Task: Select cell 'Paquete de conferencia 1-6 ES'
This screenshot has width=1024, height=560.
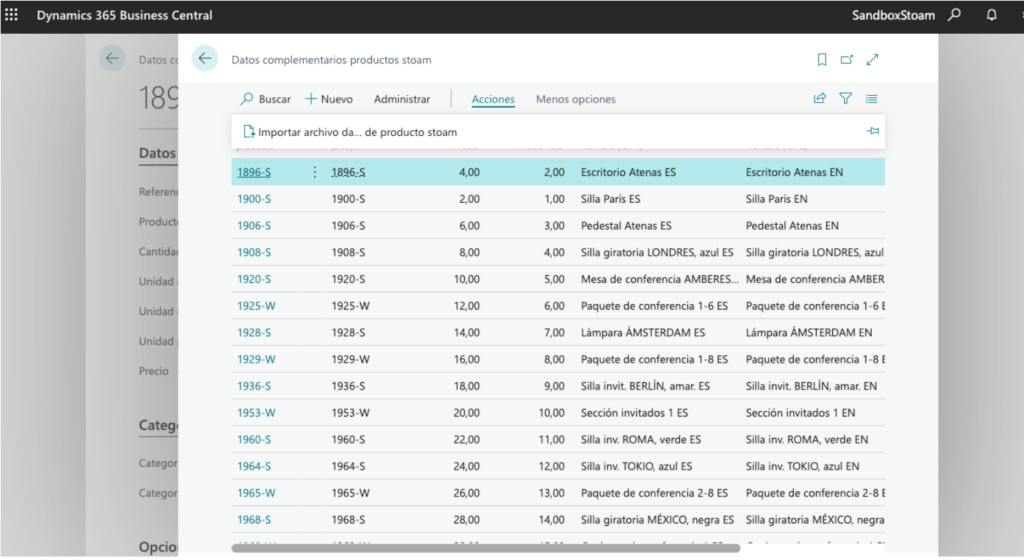Action: click(x=654, y=306)
